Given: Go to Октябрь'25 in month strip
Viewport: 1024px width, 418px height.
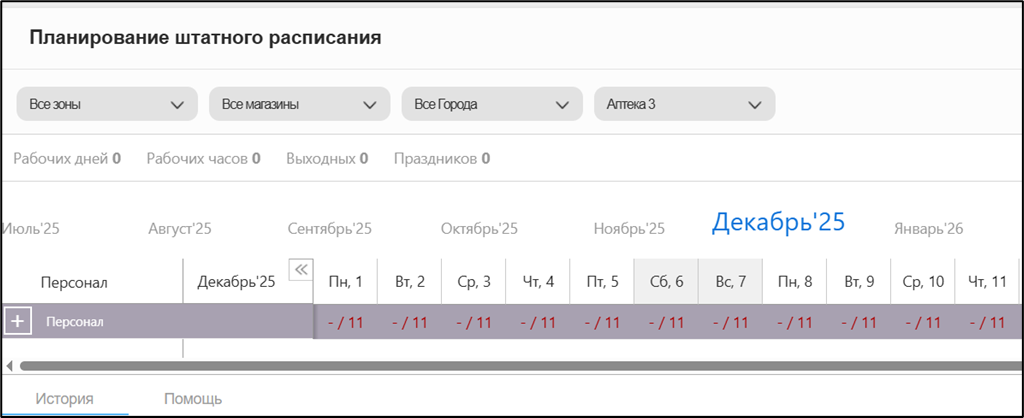Looking at the screenshot, I should pos(479,229).
